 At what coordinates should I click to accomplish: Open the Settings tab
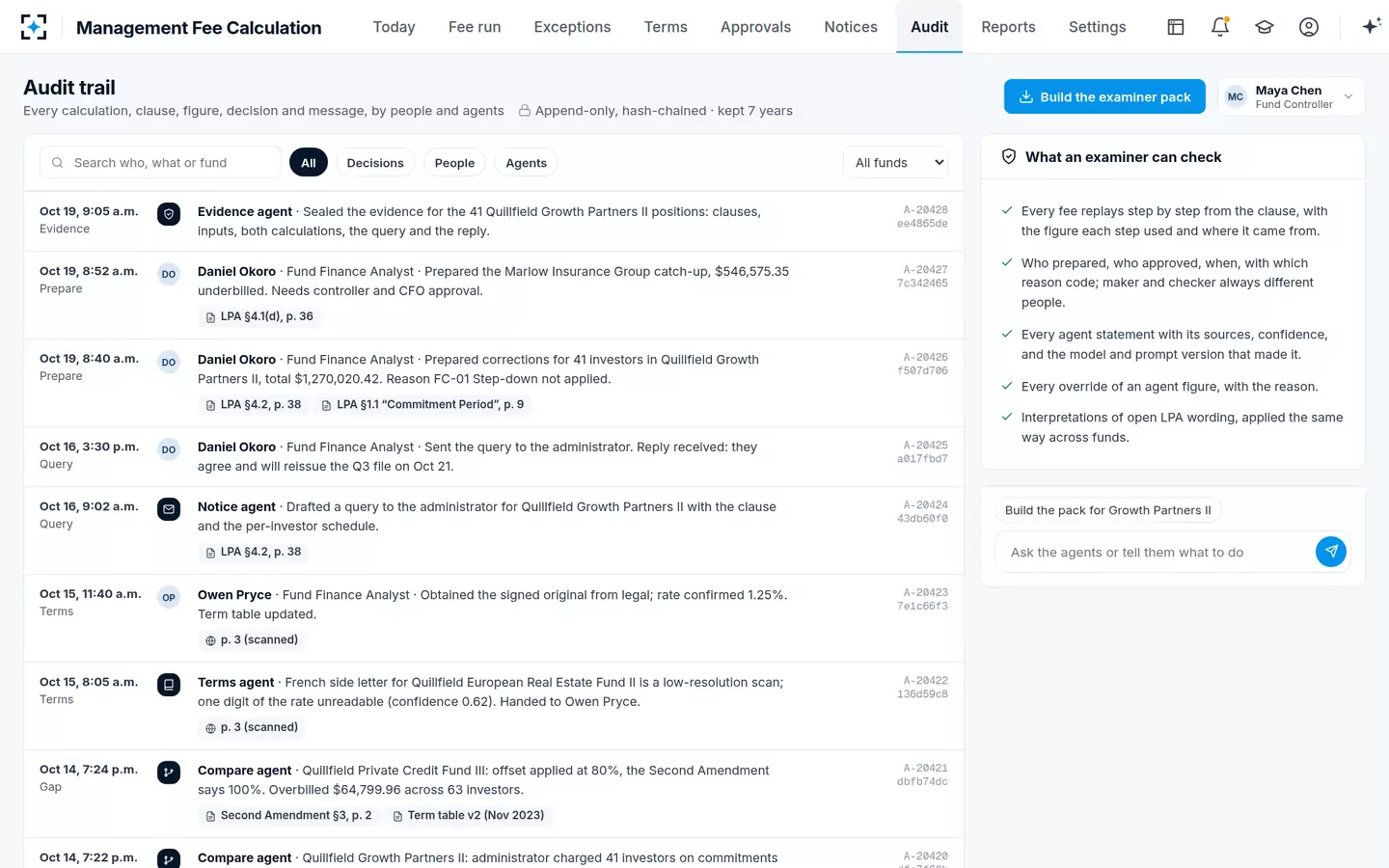1097,27
